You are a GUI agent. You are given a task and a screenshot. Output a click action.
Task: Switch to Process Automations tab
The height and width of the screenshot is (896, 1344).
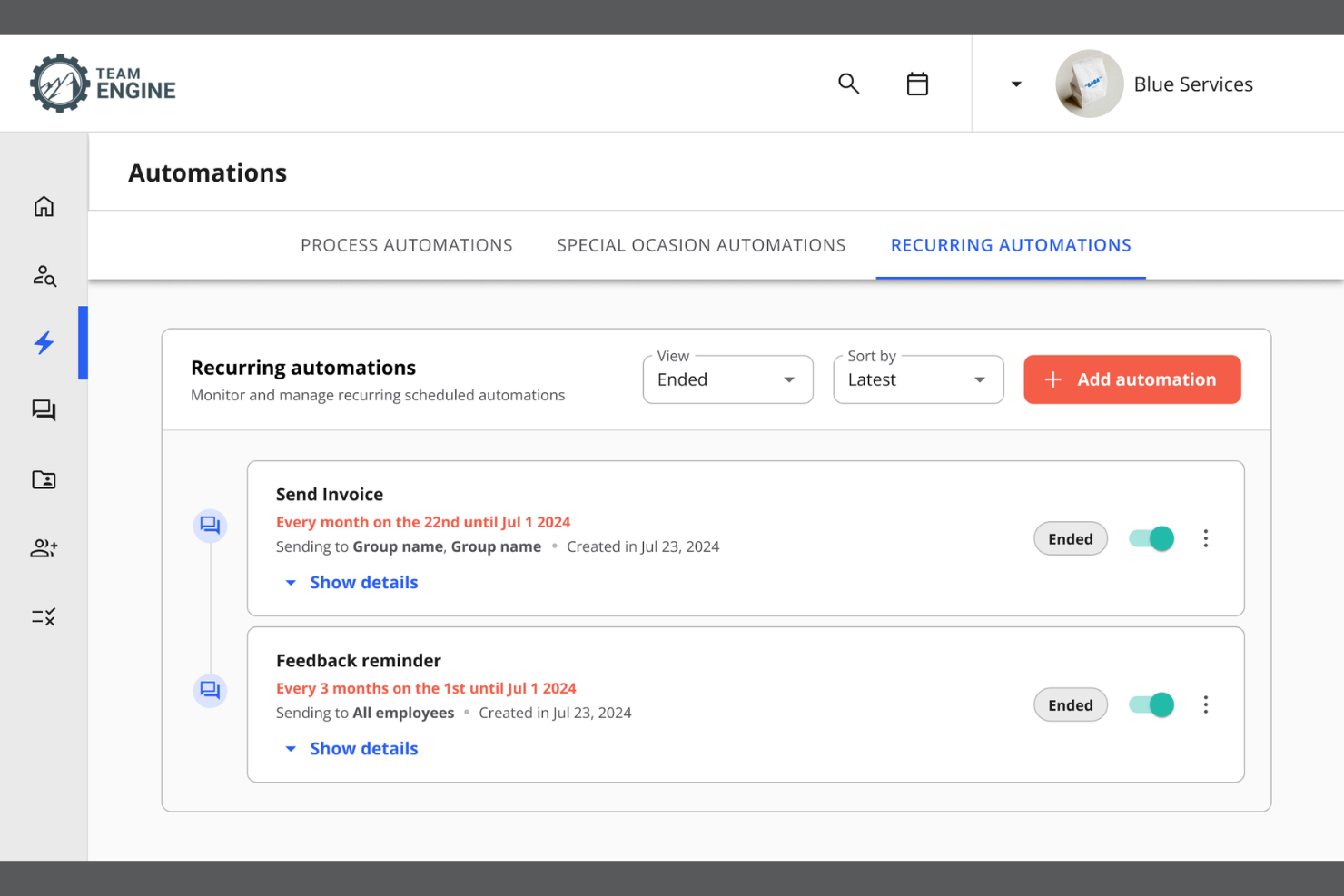coord(406,245)
